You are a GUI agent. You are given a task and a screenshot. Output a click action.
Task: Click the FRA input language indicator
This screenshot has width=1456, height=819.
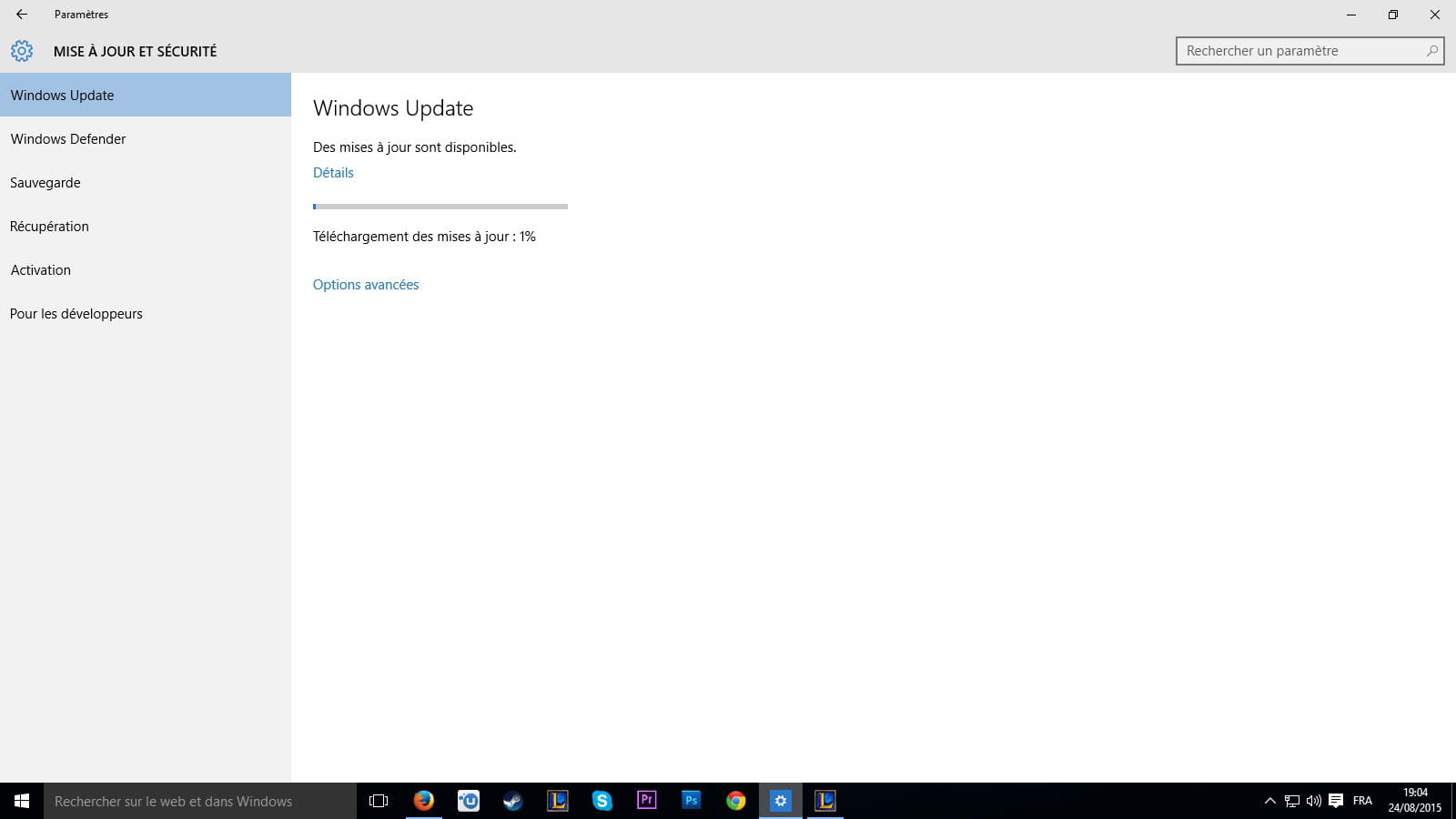point(1362,801)
